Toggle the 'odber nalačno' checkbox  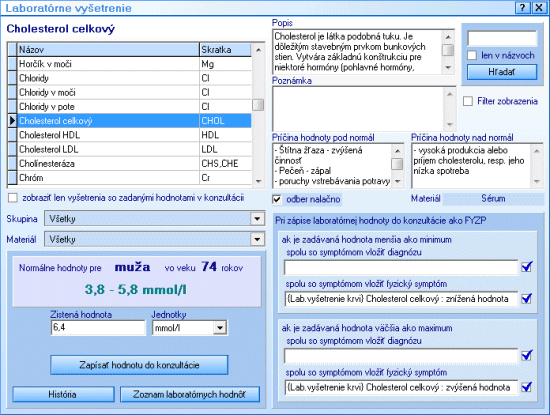(x=277, y=199)
